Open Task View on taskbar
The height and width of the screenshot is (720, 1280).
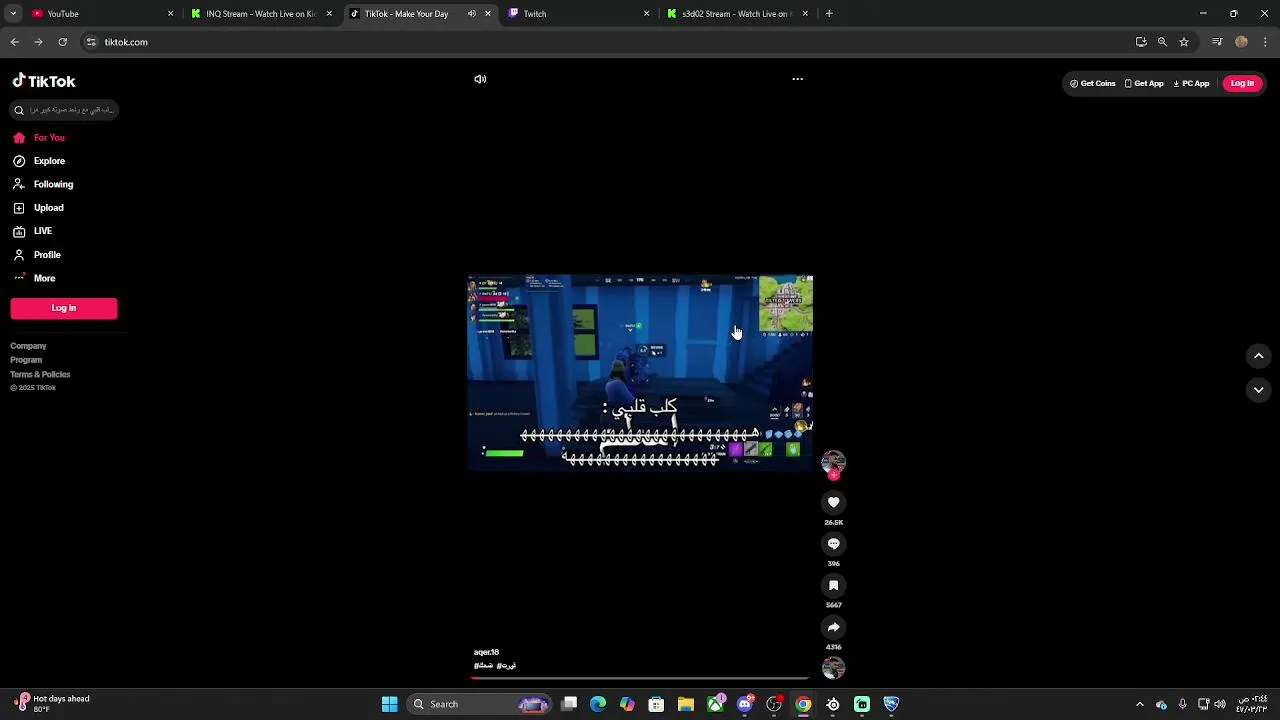click(569, 704)
